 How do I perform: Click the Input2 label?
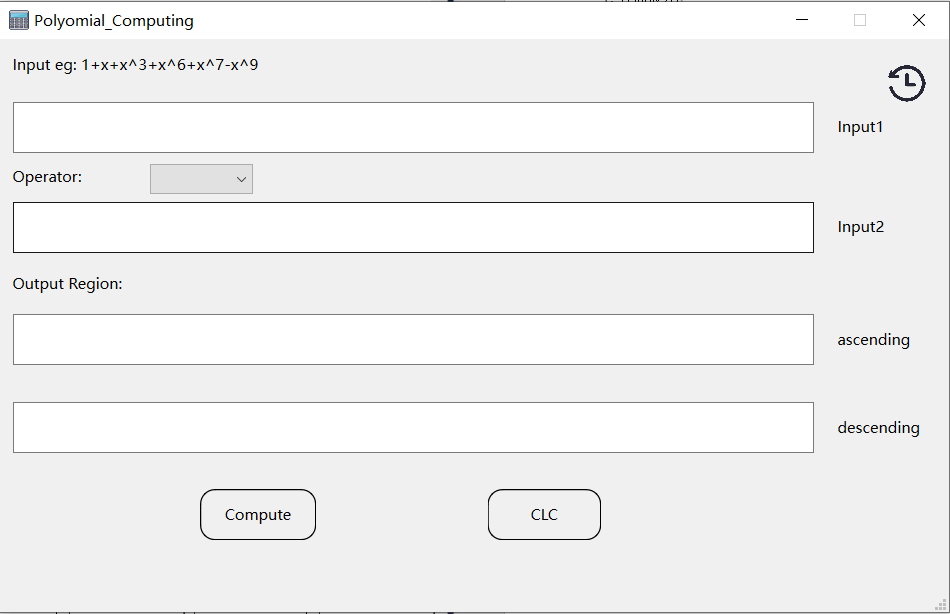click(x=860, y=227)
